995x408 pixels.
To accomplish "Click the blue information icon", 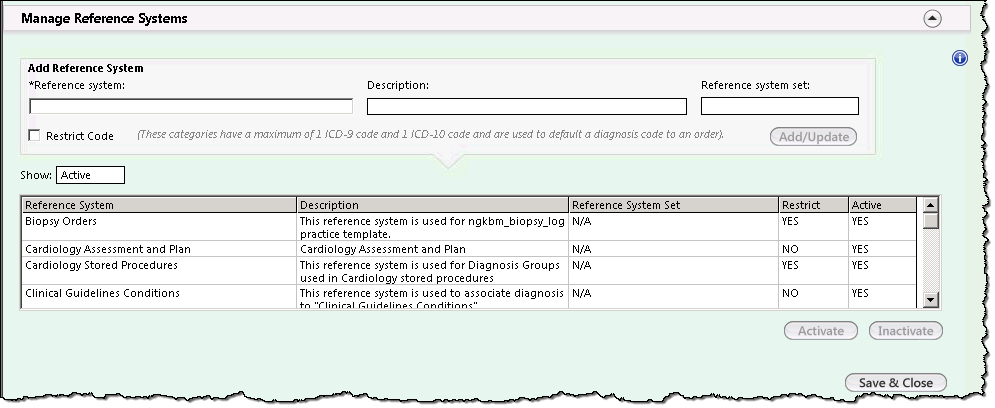I will (x=960, y=58).
